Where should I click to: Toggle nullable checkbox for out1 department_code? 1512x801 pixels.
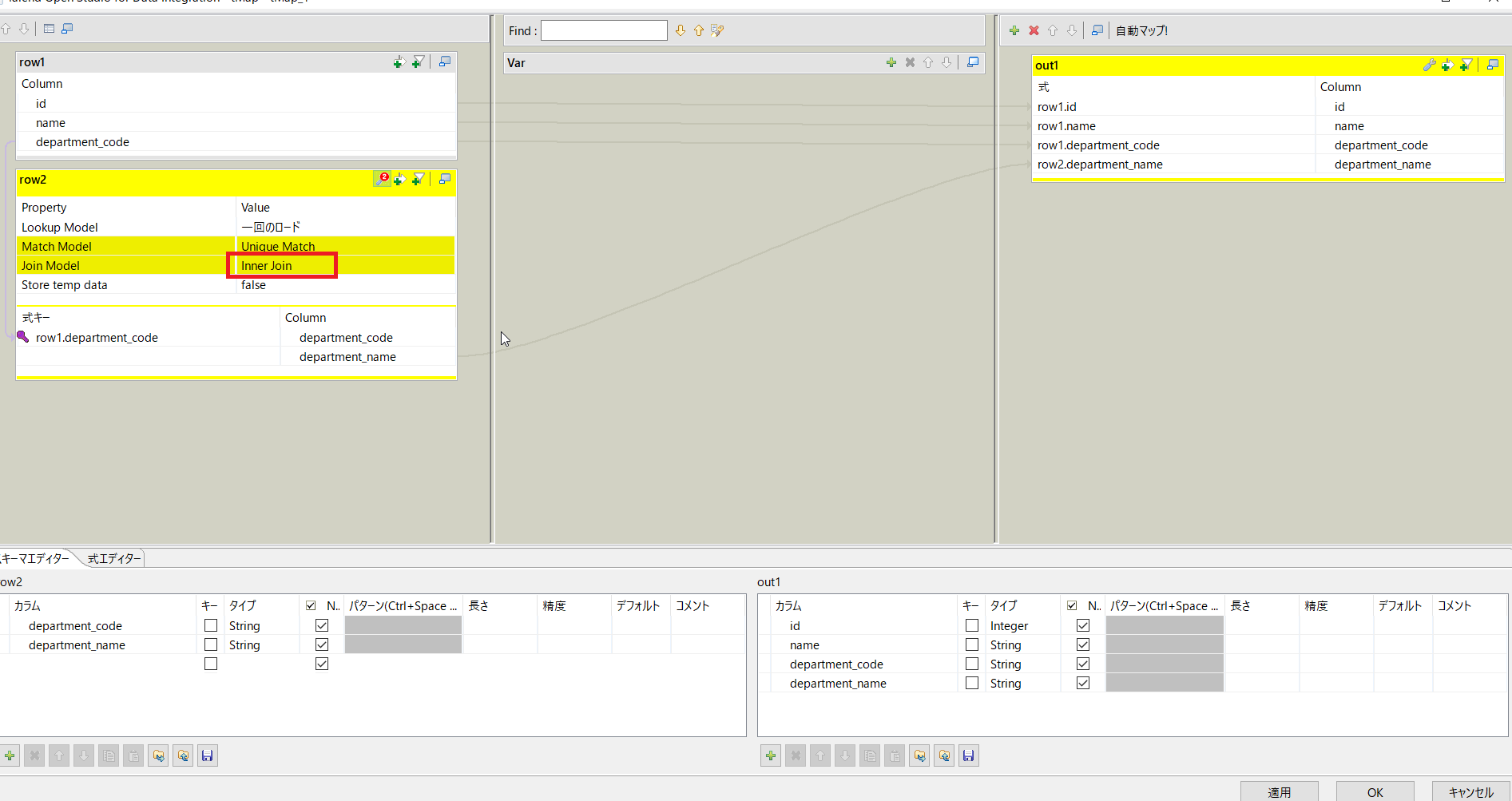1083,664
